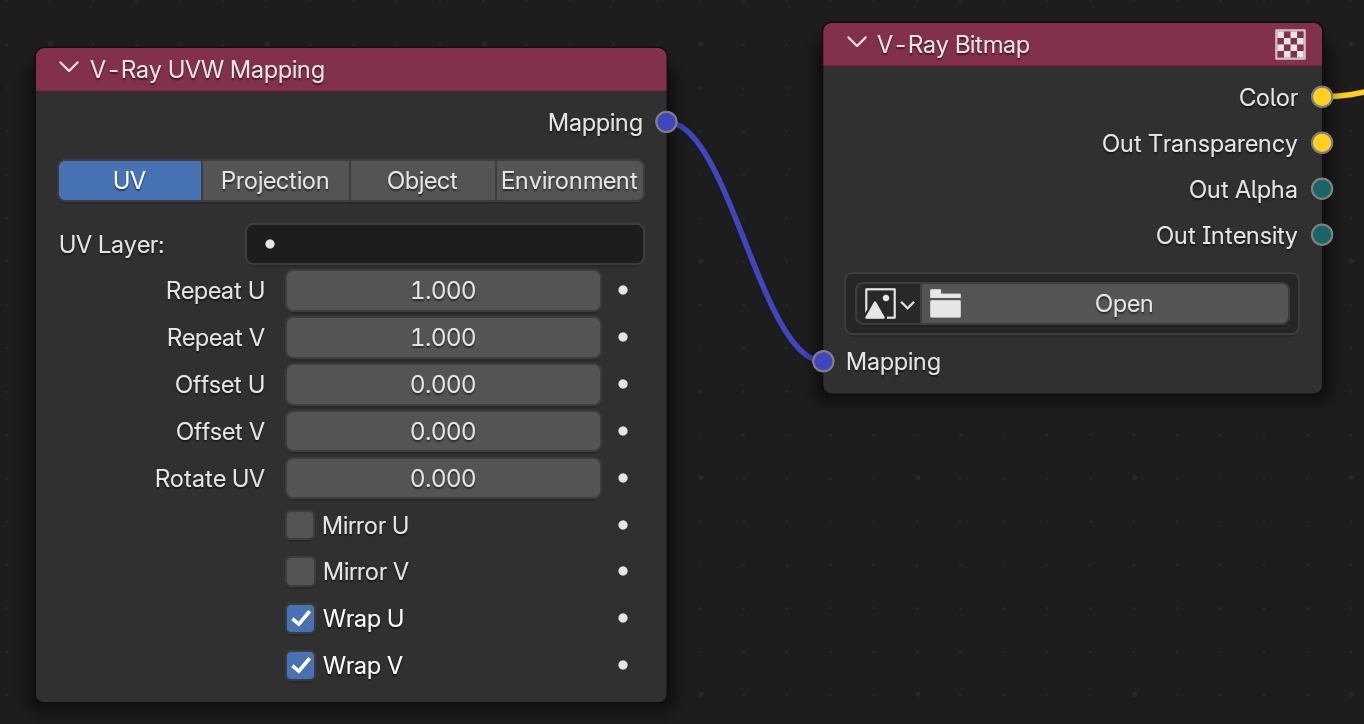1364x724 pixels.
Task: Click the V-Ray Bitmap node title
Action: tap(953, 45)
